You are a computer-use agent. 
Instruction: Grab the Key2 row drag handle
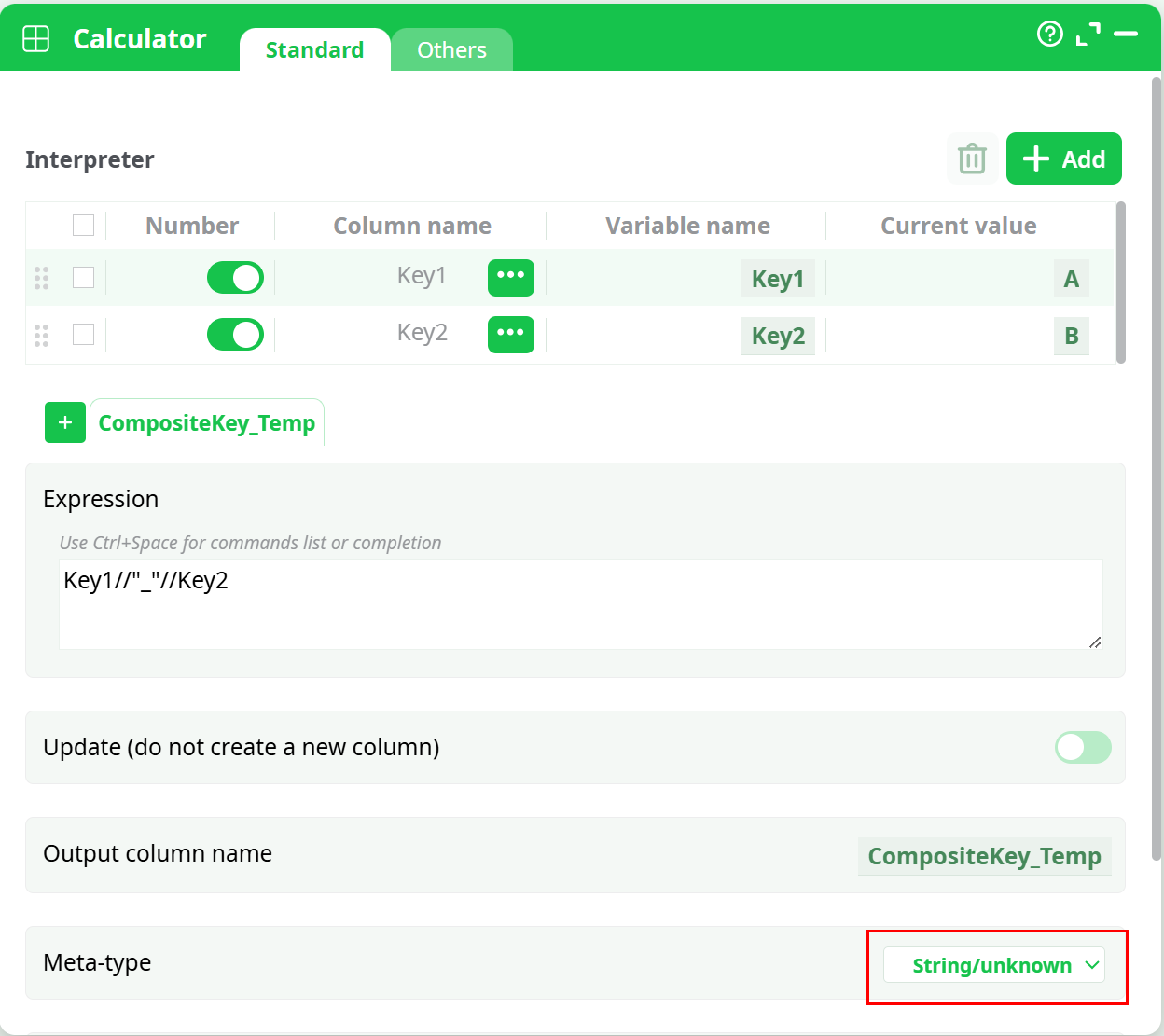pos(41,335)
